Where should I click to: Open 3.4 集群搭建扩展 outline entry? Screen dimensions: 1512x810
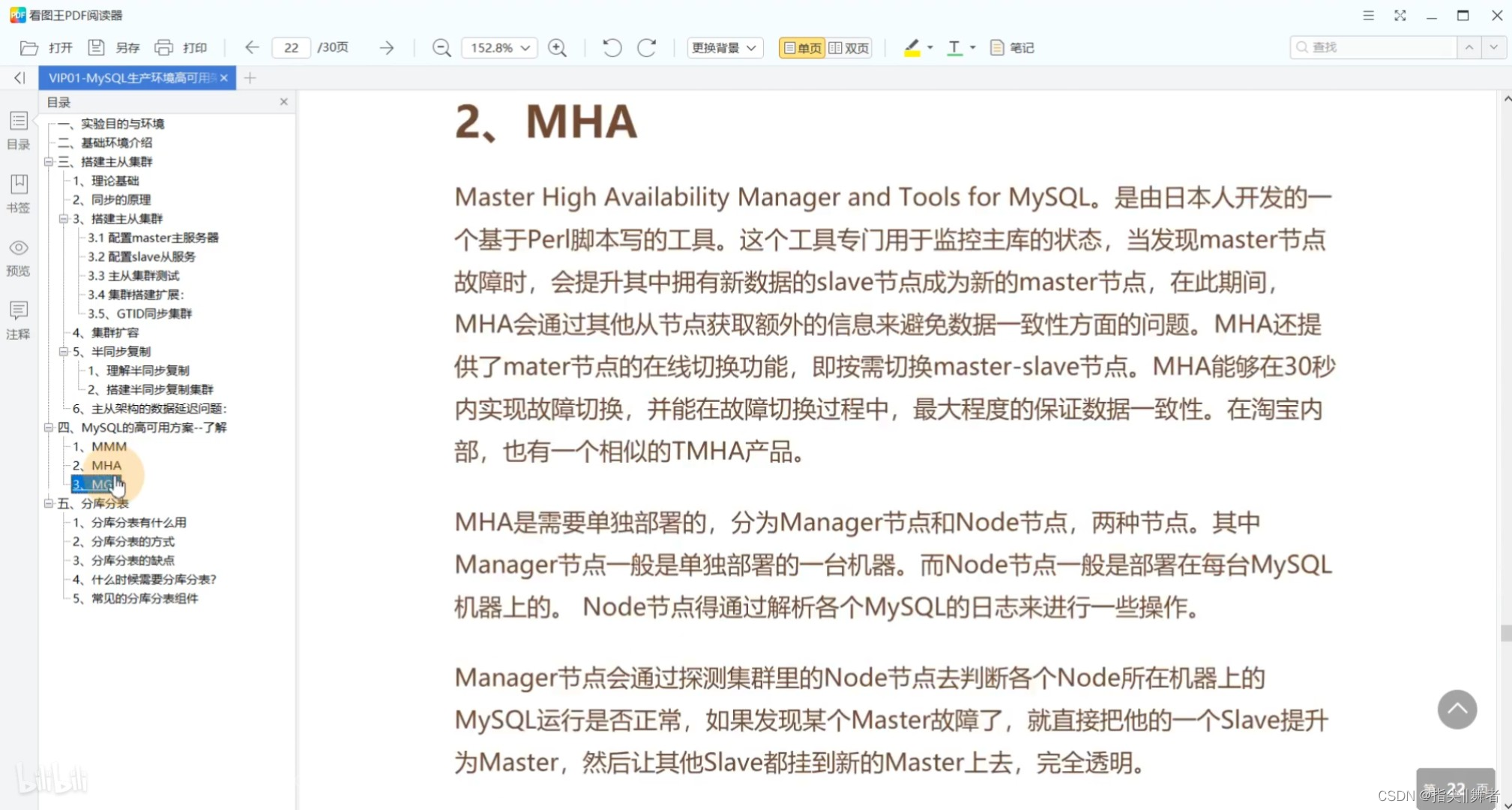136,295
